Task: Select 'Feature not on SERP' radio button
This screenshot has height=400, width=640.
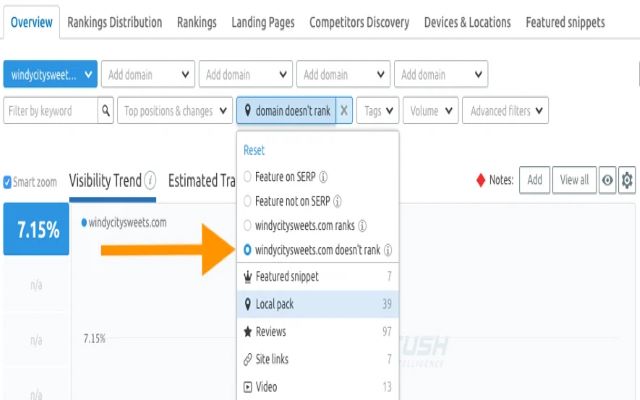Action: 248,202
